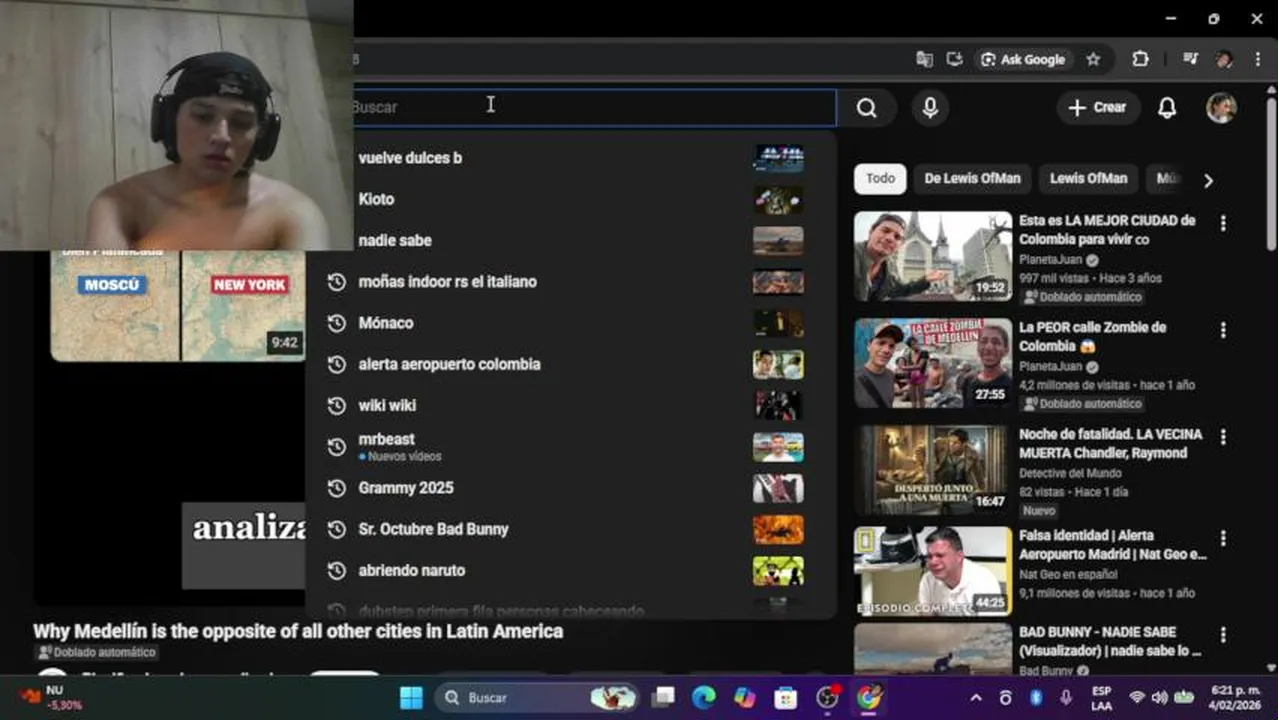Select suggestion 'Kioto'

tap(570, 199)
